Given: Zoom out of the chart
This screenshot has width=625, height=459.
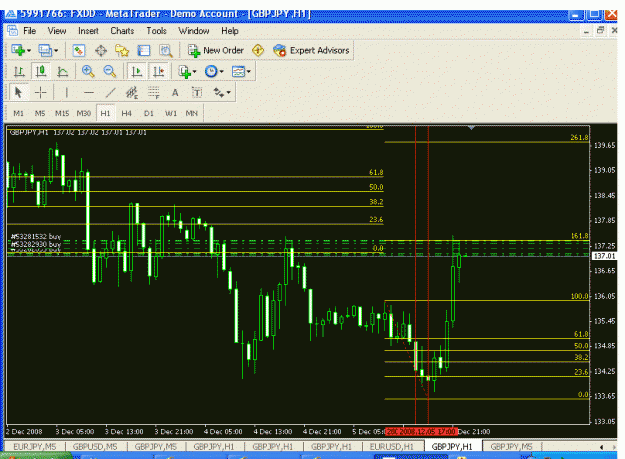Looking at the screenshot, I should pos(110,71).
